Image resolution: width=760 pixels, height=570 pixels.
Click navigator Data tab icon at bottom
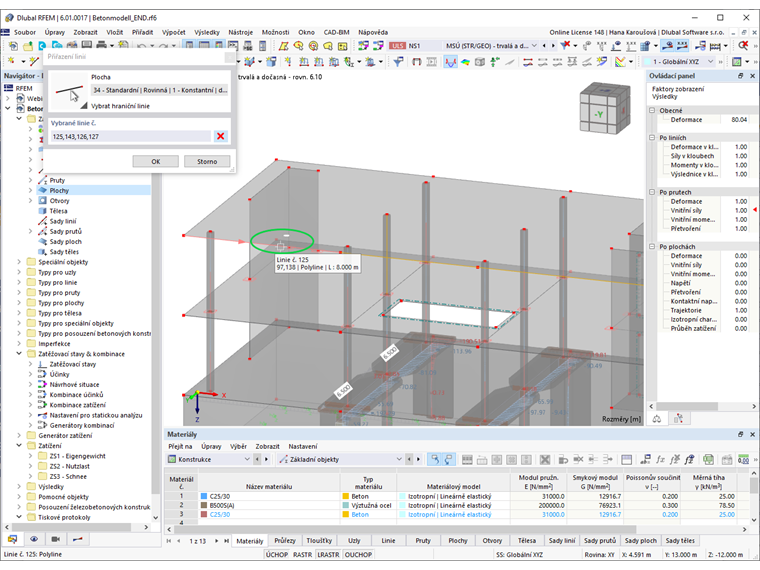tap(12, 539)
